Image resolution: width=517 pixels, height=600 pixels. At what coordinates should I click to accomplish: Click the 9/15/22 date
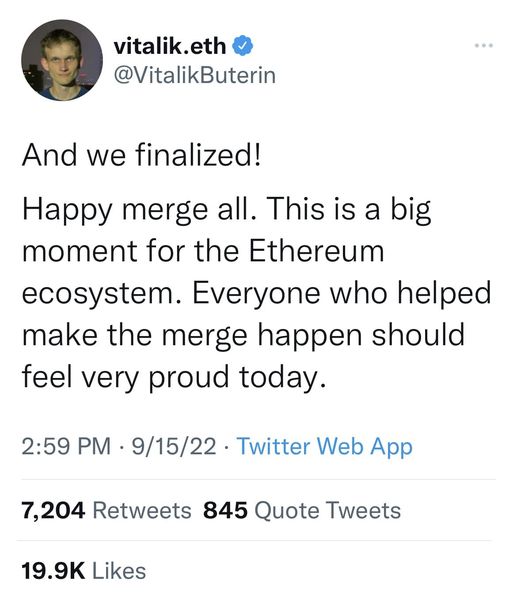(174, 447)
